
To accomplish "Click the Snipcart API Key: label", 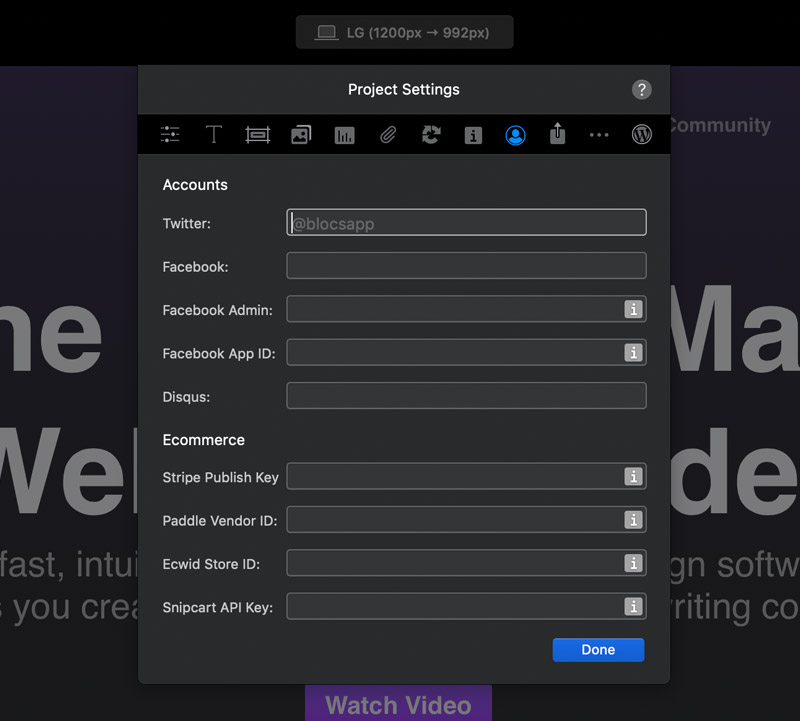I will click(217, 608).
